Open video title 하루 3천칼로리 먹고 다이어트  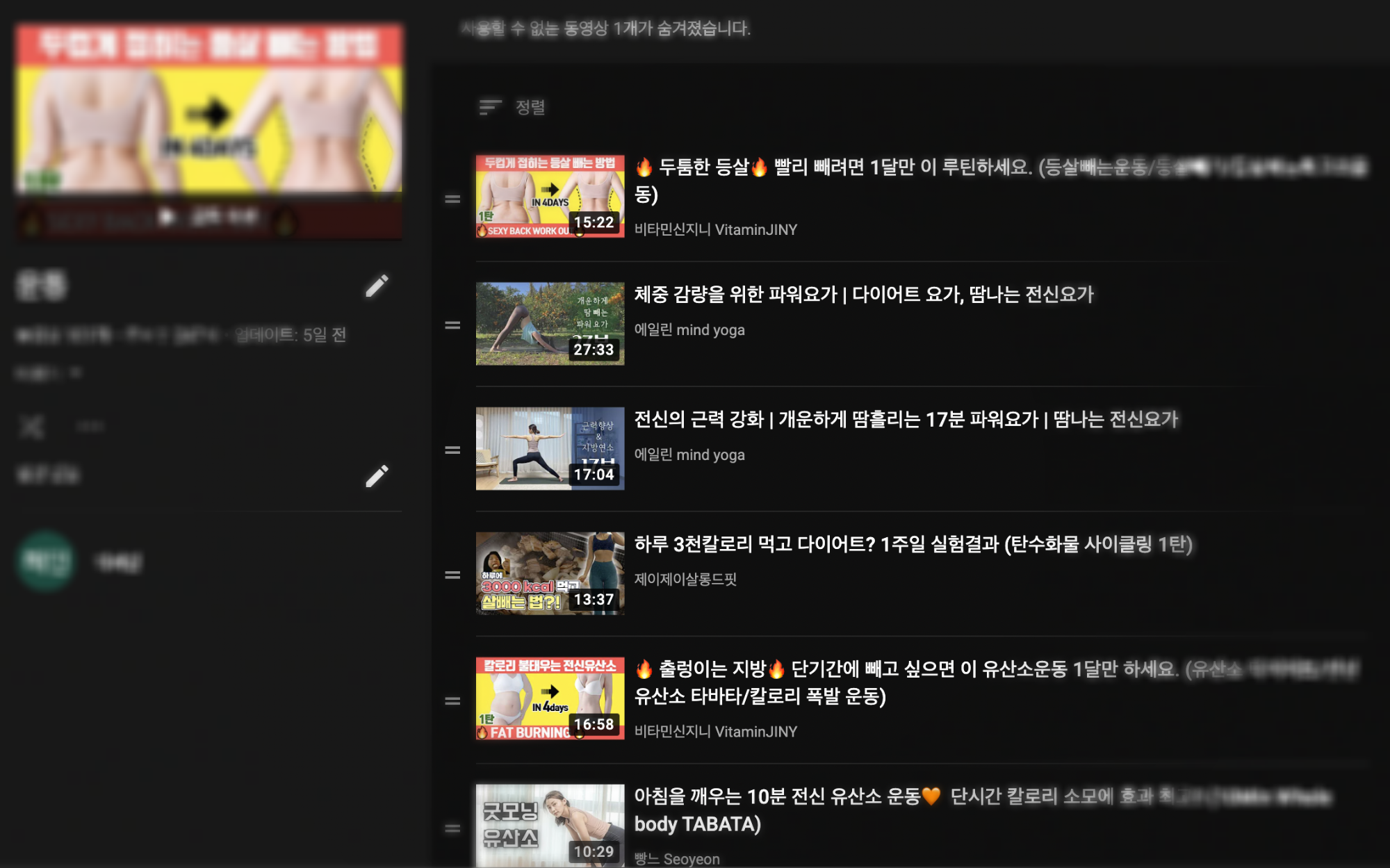click(913, 544)
